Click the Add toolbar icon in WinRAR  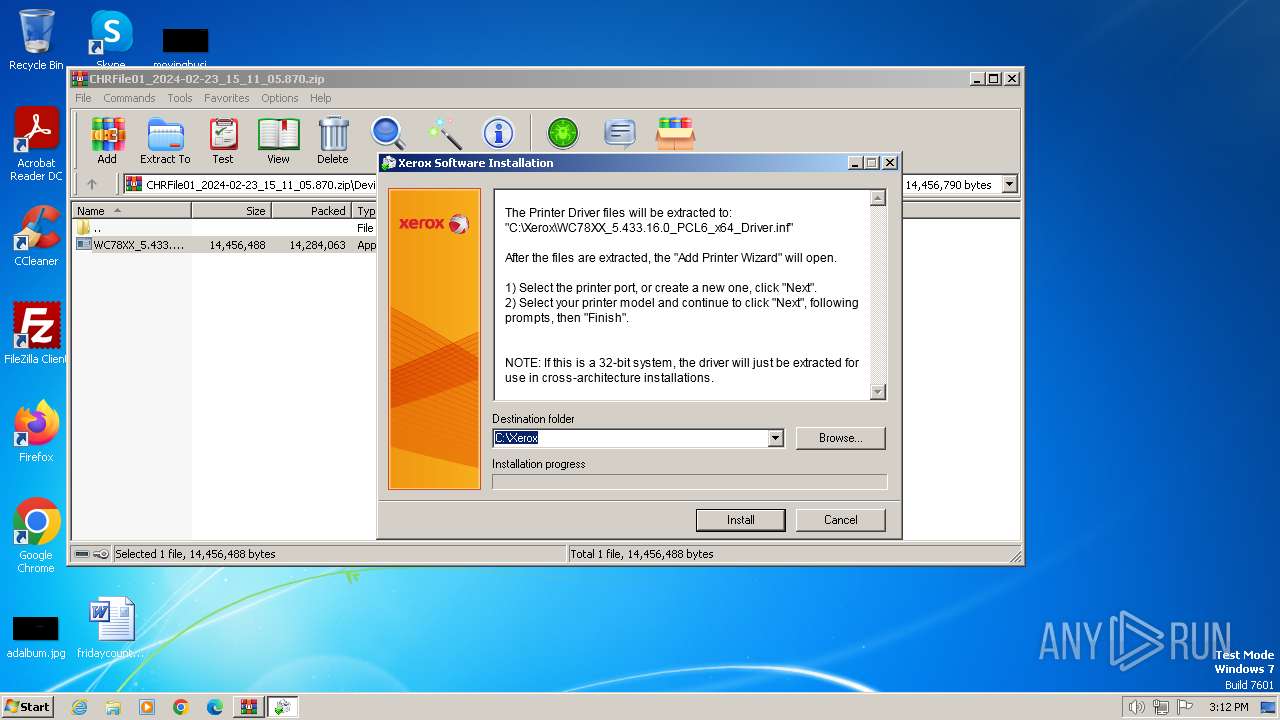[x=107, y=140]
